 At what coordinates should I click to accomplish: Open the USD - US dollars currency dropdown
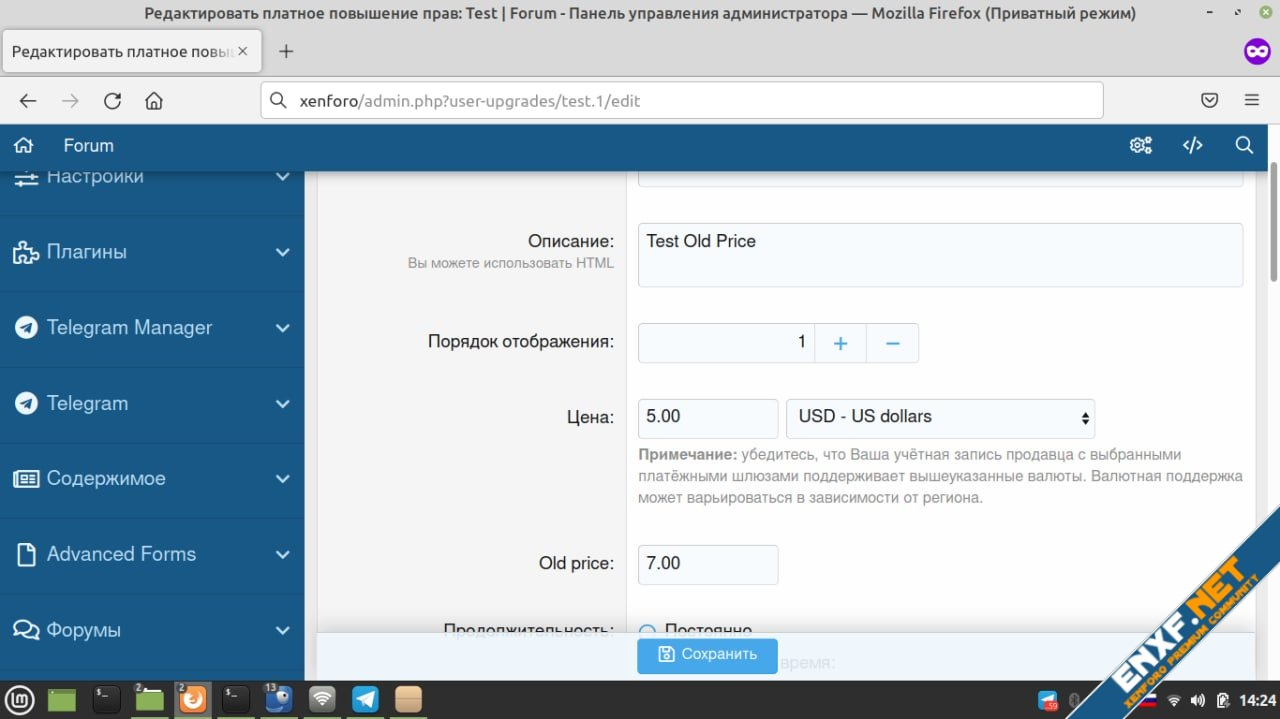coord(940,417)
